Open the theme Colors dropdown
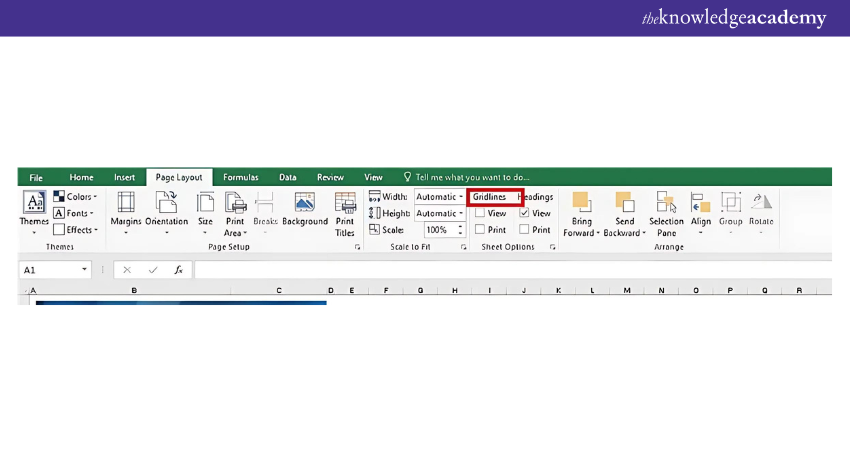Viewport: 850px width, 450px height. (75, 197)
